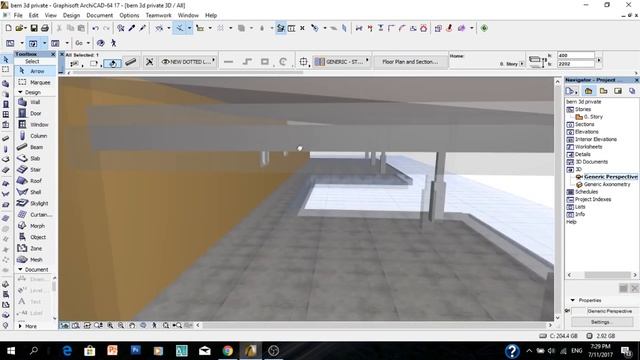Open Elevations in Navigator tree
This screenshot has height=360, width=640.
click(x=587, y=132)
